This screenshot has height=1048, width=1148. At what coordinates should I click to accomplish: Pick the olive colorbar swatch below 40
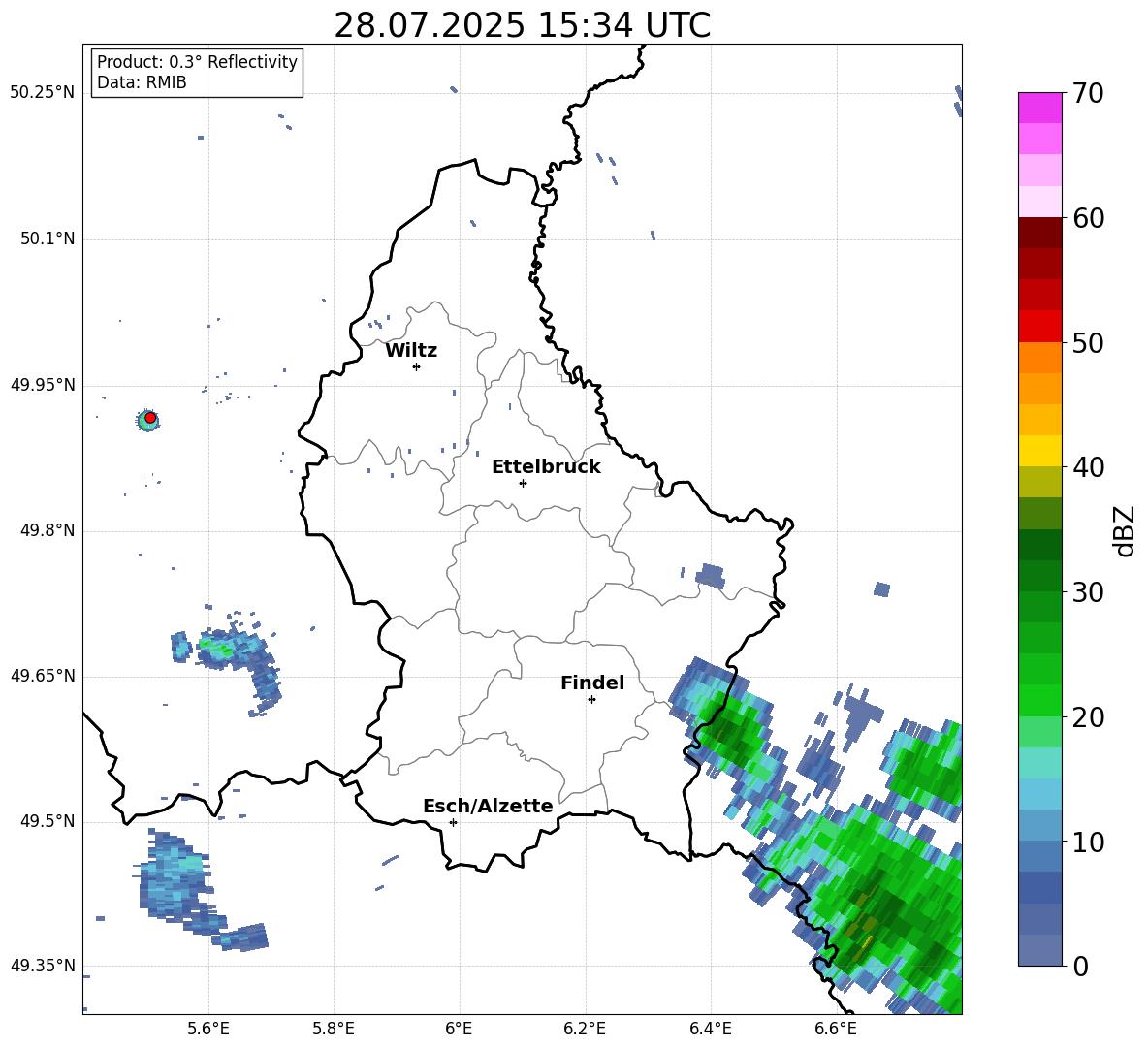pyautogui.click(x=1039, y=482)
